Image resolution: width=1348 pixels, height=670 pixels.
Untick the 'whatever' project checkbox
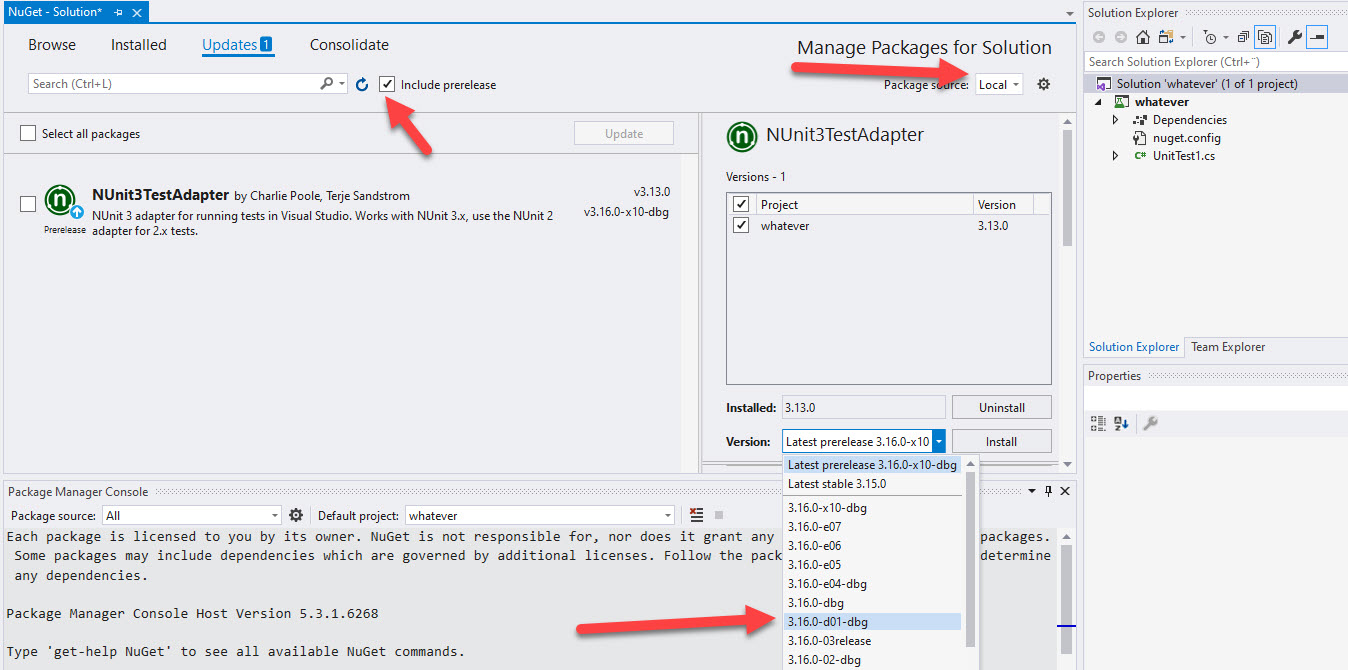(741, 226)
